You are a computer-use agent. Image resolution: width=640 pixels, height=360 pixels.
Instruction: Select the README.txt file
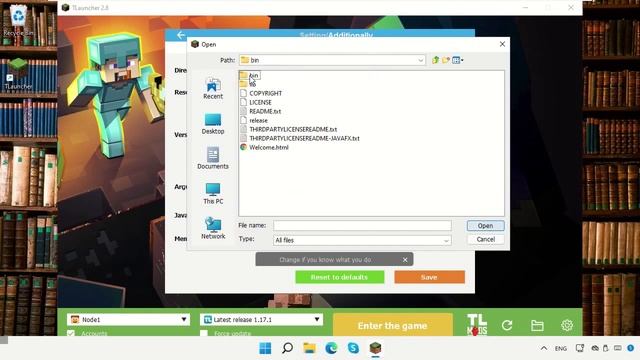pyautogui.click(x=260, y=111)
